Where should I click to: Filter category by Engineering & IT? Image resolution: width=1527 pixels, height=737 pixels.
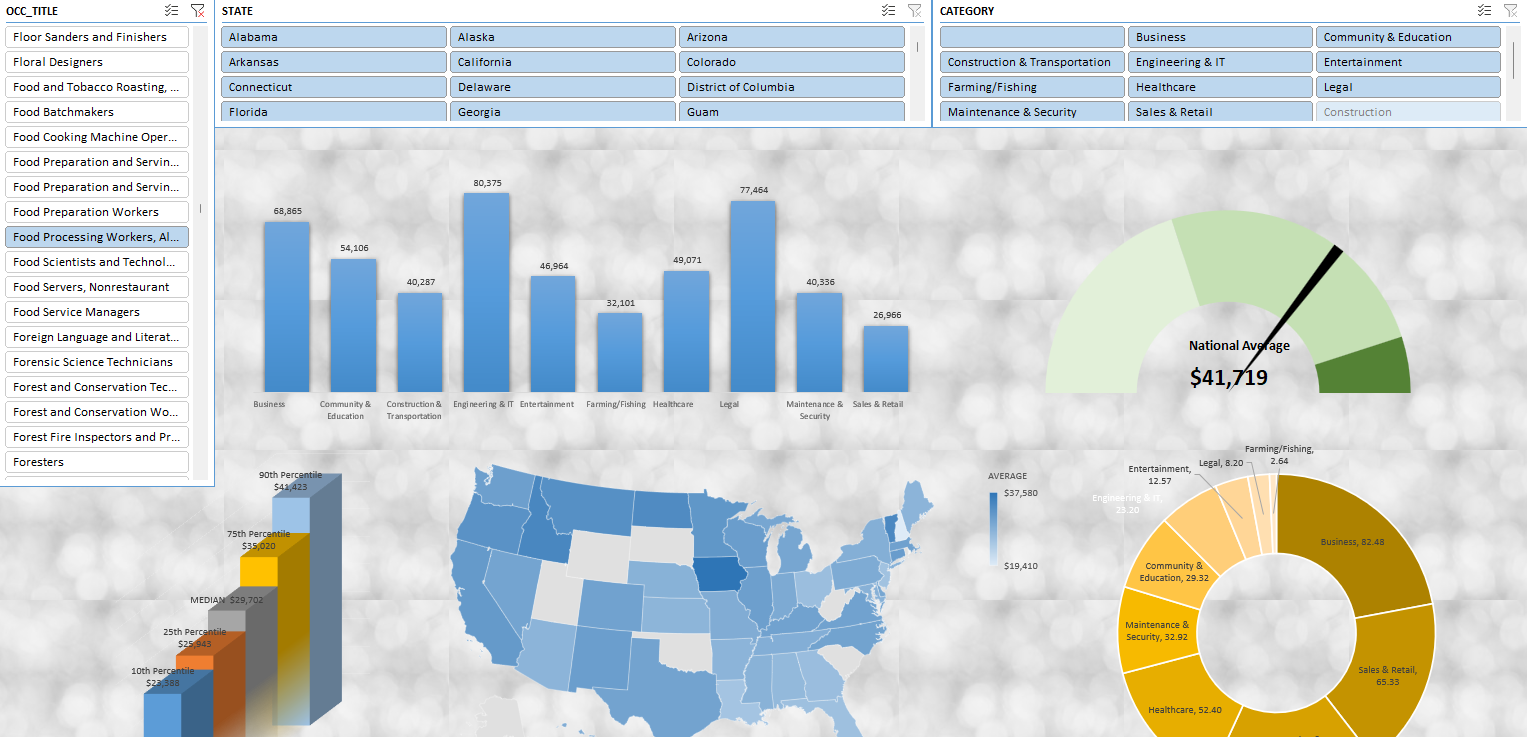click(1220, 62)
